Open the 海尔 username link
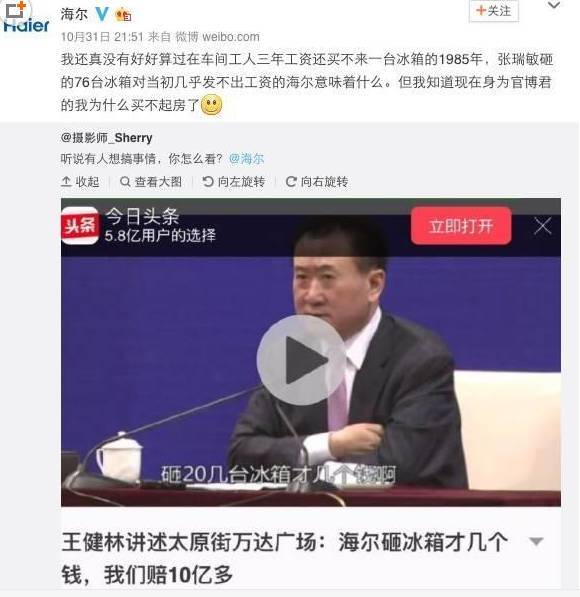Image resolution: width=580 pixels, height=597 pixels. point(74,14)
